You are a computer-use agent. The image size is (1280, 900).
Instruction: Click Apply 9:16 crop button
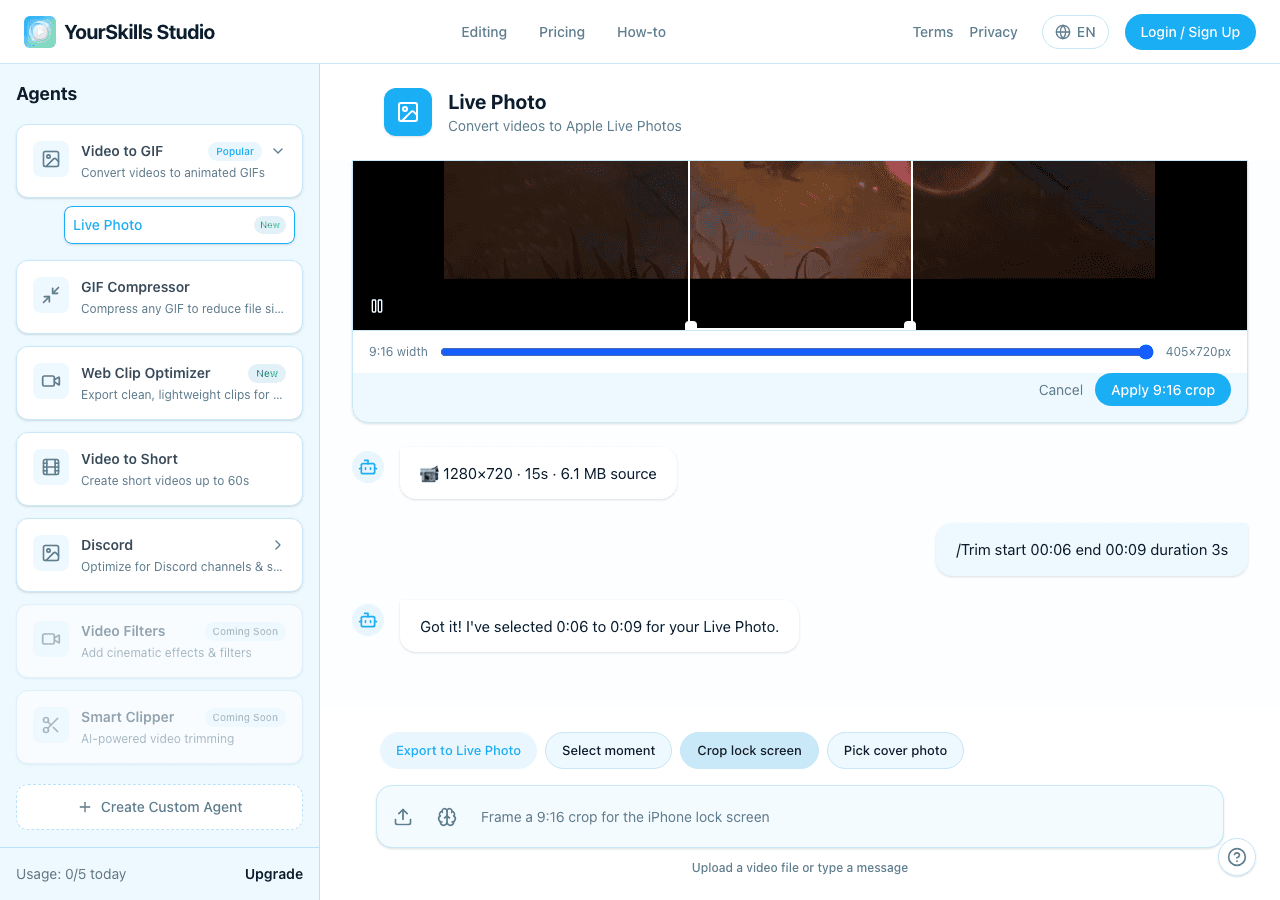tap(1163, 390)
